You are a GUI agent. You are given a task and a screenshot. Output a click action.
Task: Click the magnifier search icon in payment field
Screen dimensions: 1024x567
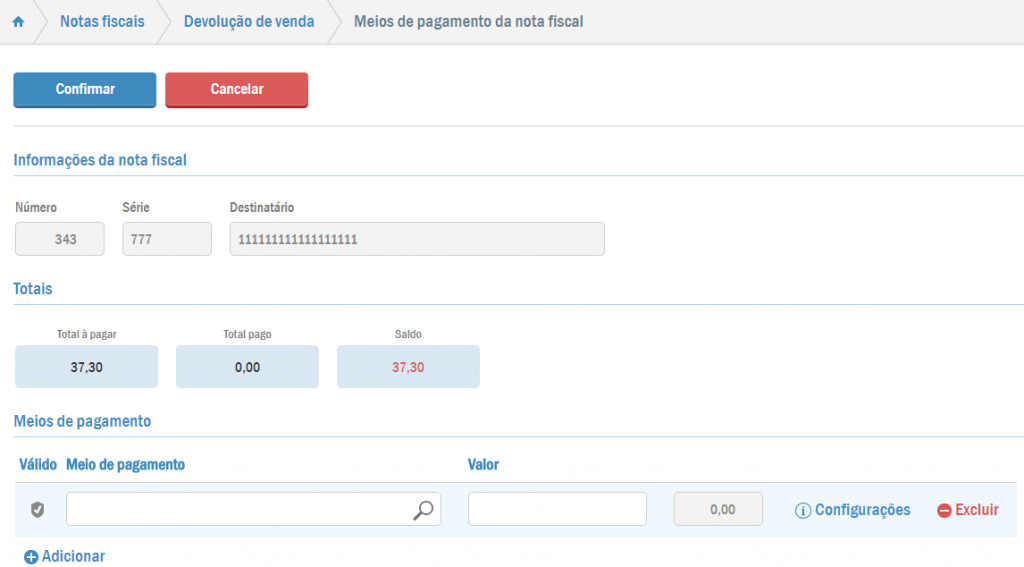tap(424, 510)
